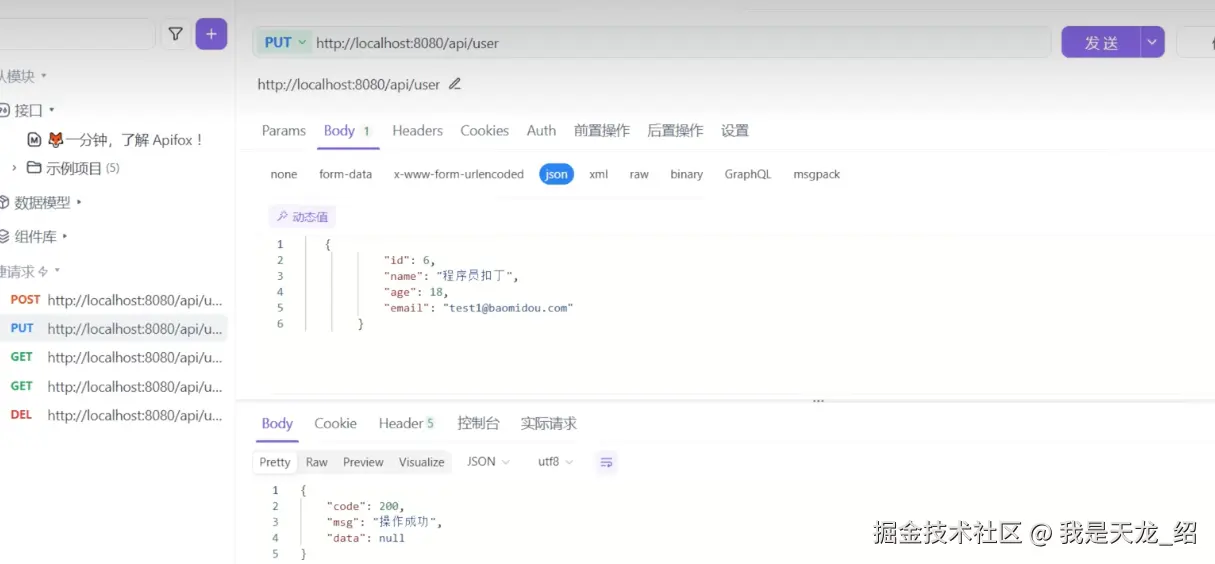Switch to the Headers request tab

417,130
